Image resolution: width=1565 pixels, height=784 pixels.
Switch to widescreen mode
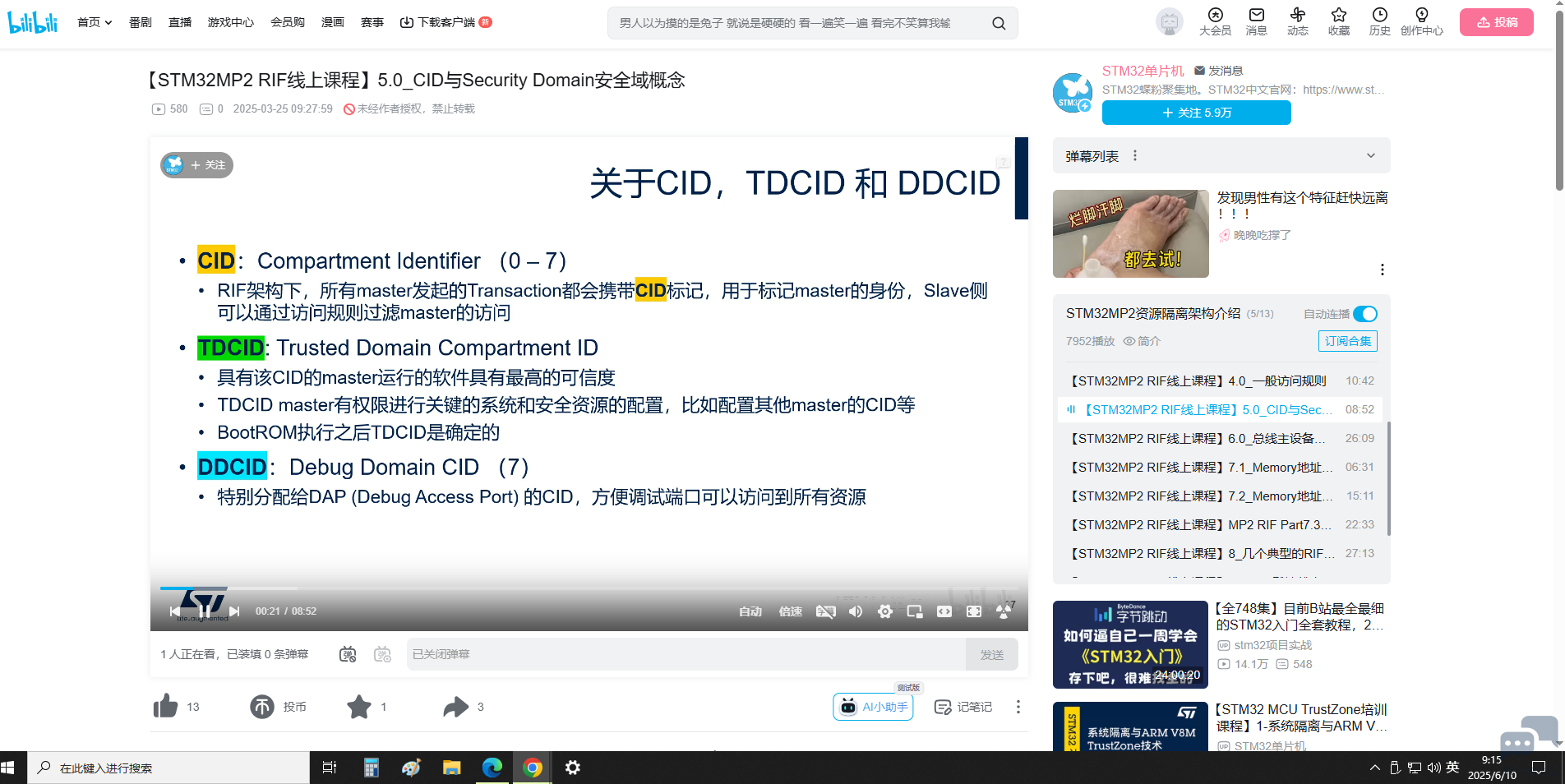click(x=944, y=611)
